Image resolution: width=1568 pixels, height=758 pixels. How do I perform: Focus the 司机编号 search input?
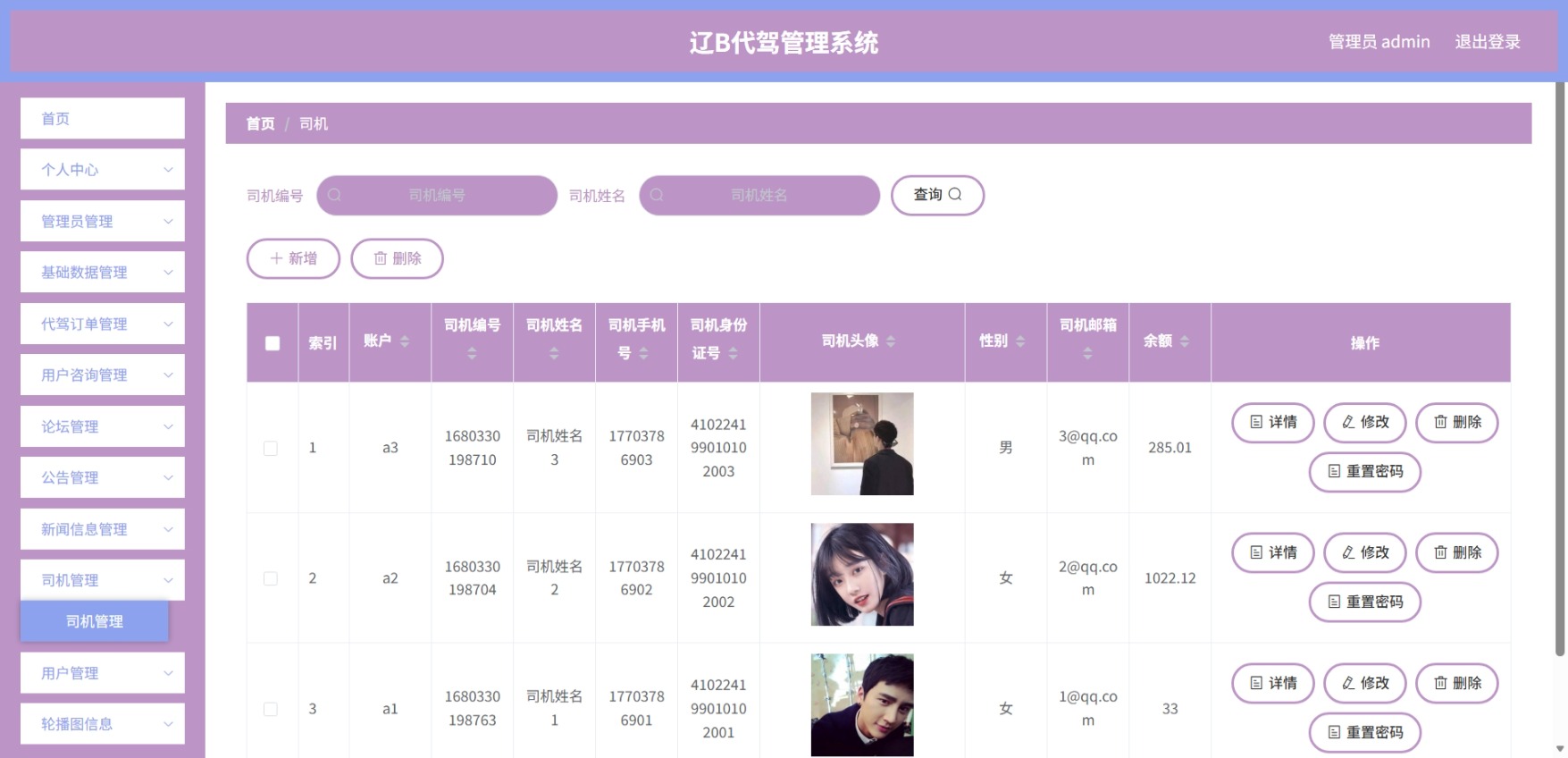click(x=437, y=195)
